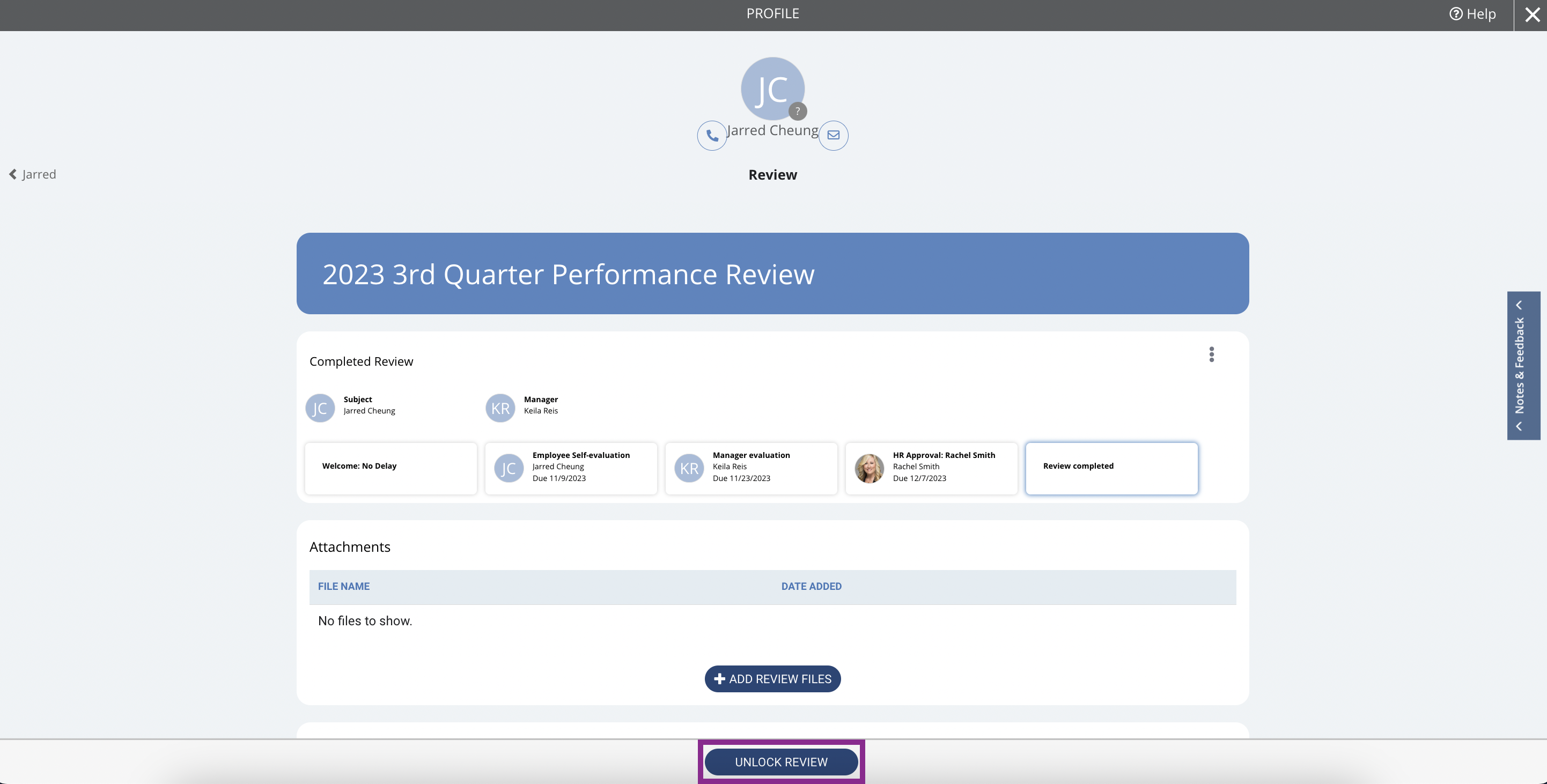Viewport: 1547px width, 784px height.
Task: Click the Subject name Jarred Cheung
Action: (x=369, y=411)
